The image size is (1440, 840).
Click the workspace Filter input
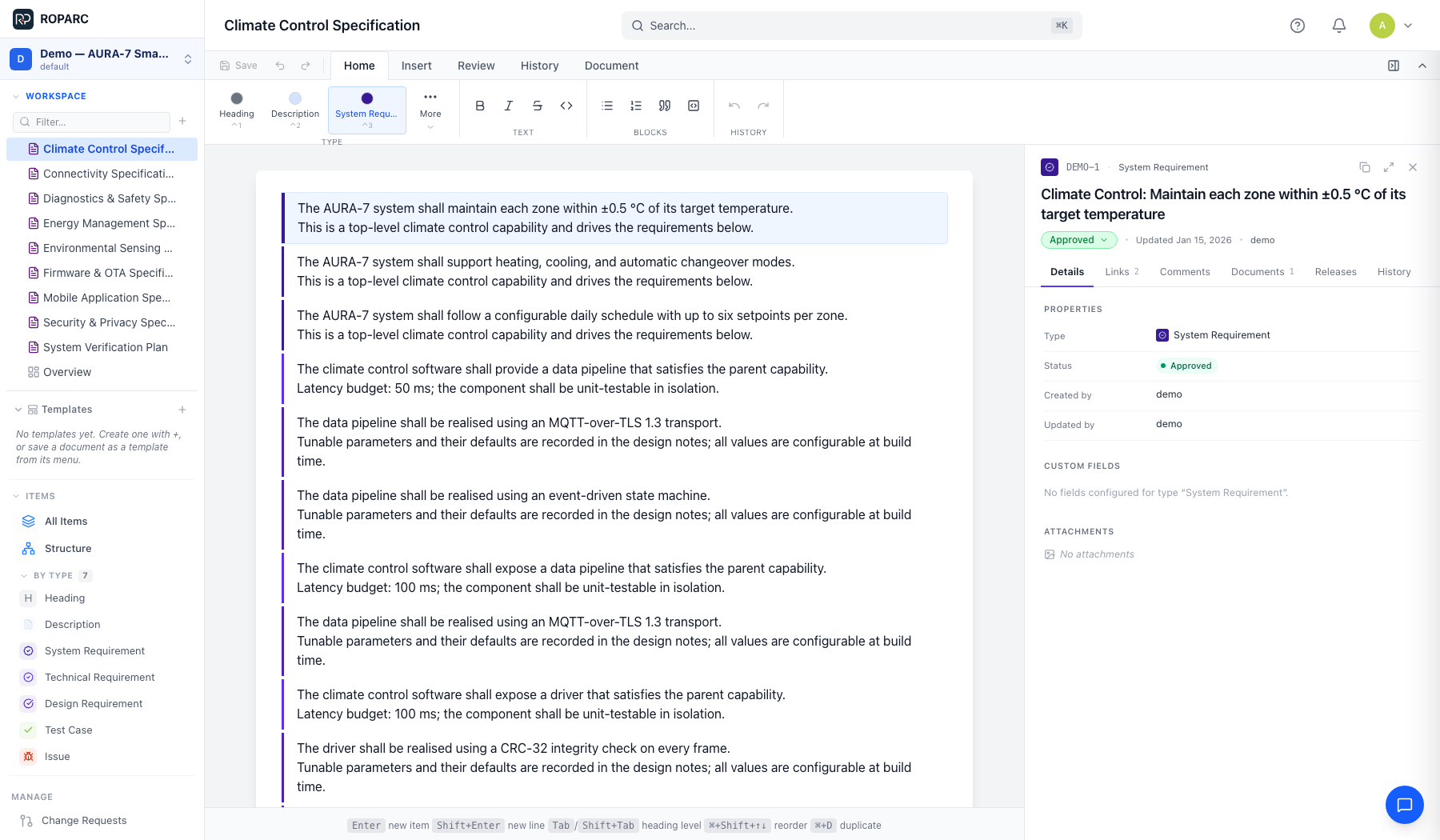tap(92, 122)
